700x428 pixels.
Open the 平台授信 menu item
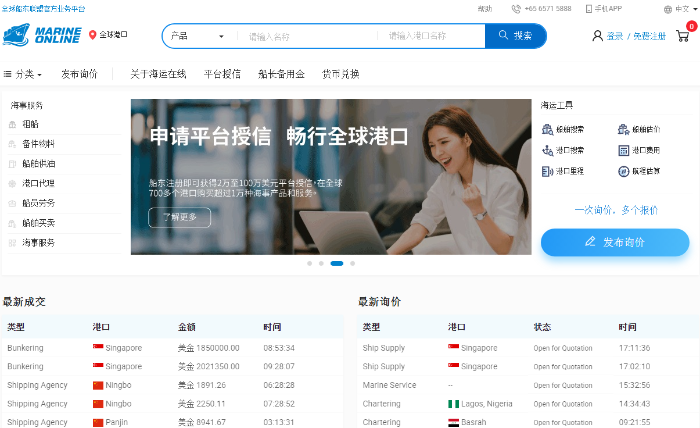coord(222,74)
